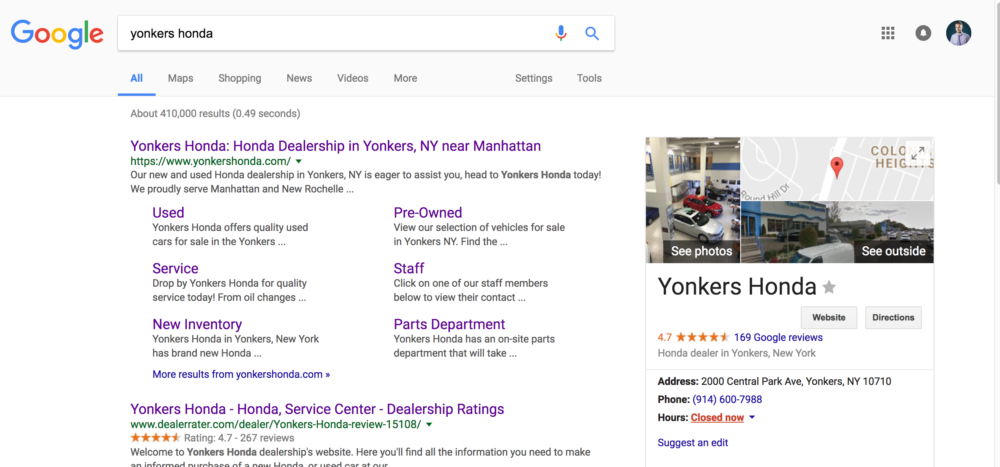Click the Website button

828,318
